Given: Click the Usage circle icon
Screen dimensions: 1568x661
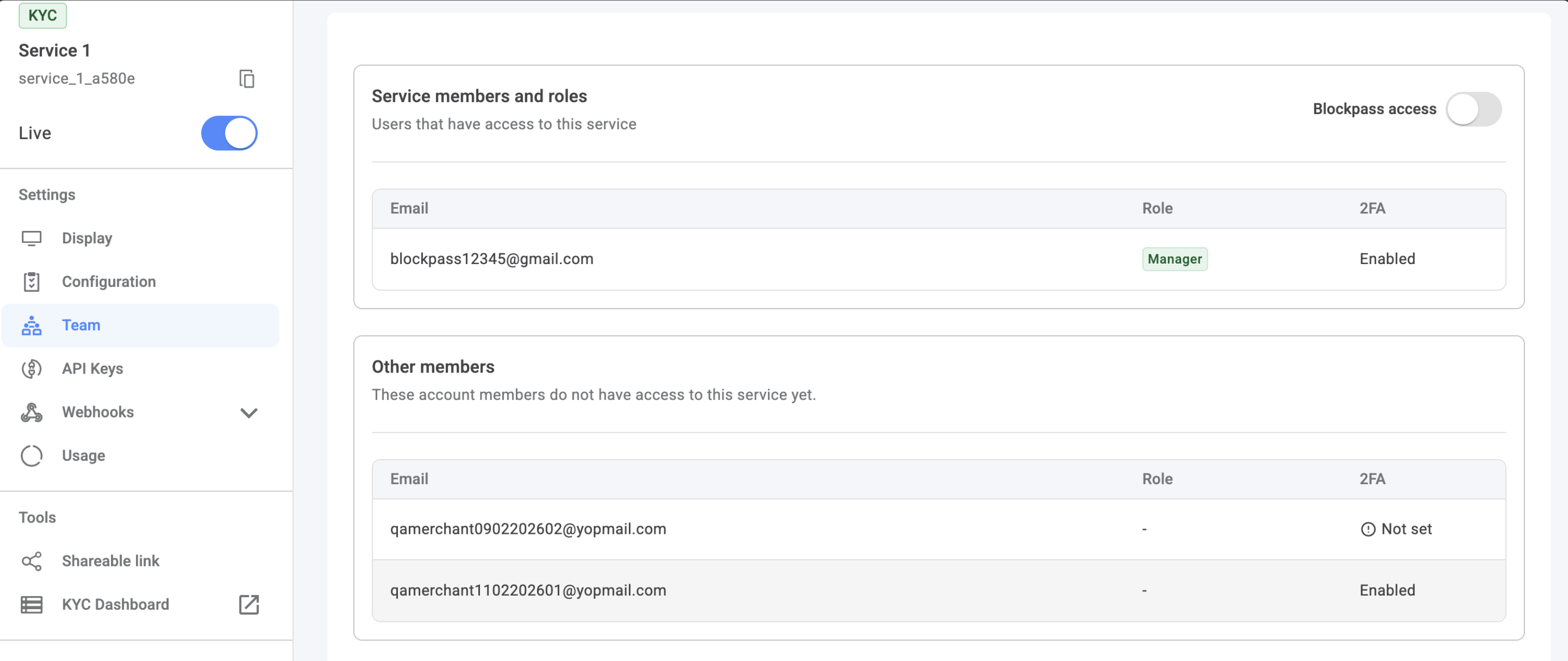Looking at the screenshot, I should [31, 456].
